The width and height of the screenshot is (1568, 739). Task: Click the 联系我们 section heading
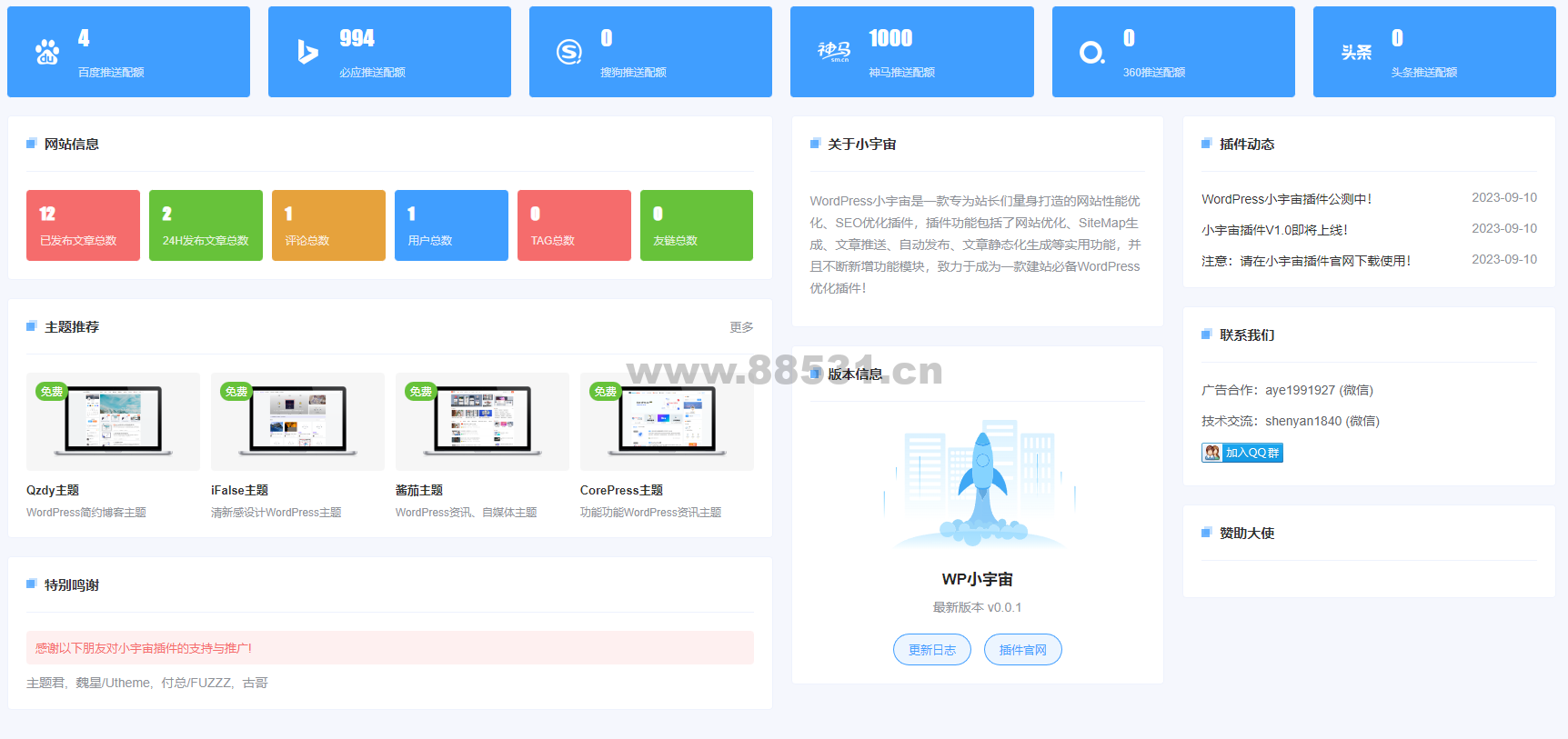click(x=1247, y=335)
